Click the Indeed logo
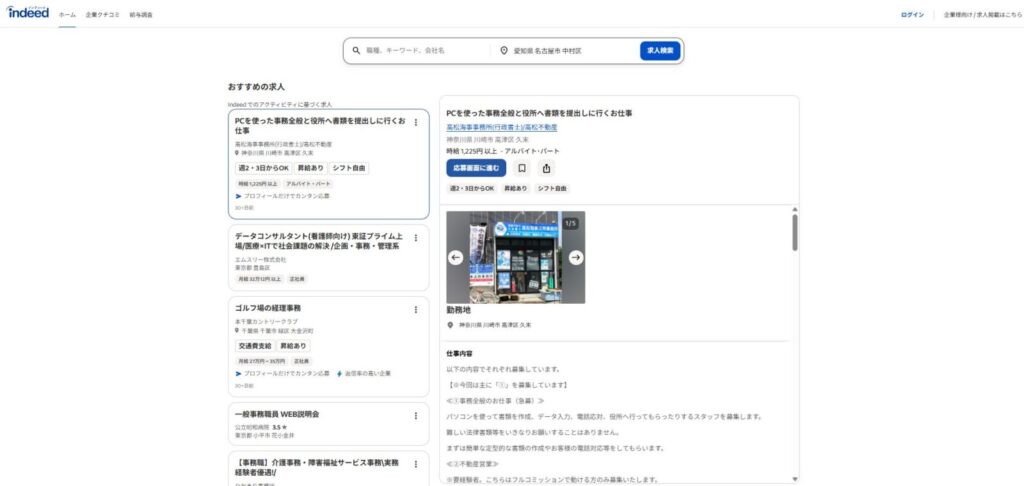1024x486 pixels. 28,12
